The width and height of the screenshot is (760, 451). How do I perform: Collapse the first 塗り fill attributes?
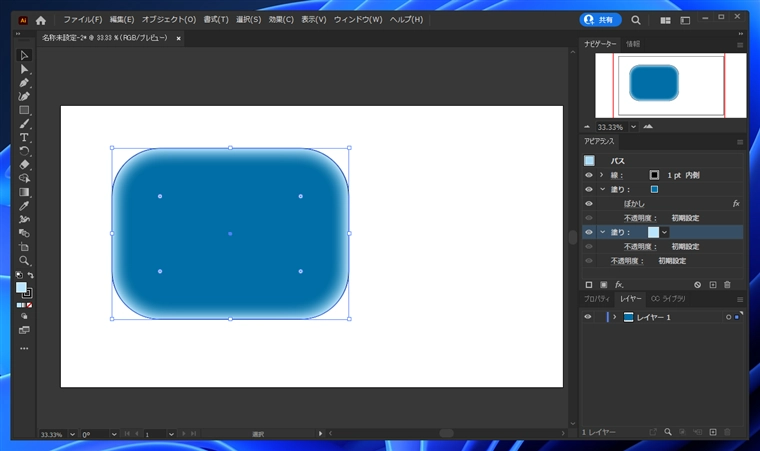tap(602, 189)
